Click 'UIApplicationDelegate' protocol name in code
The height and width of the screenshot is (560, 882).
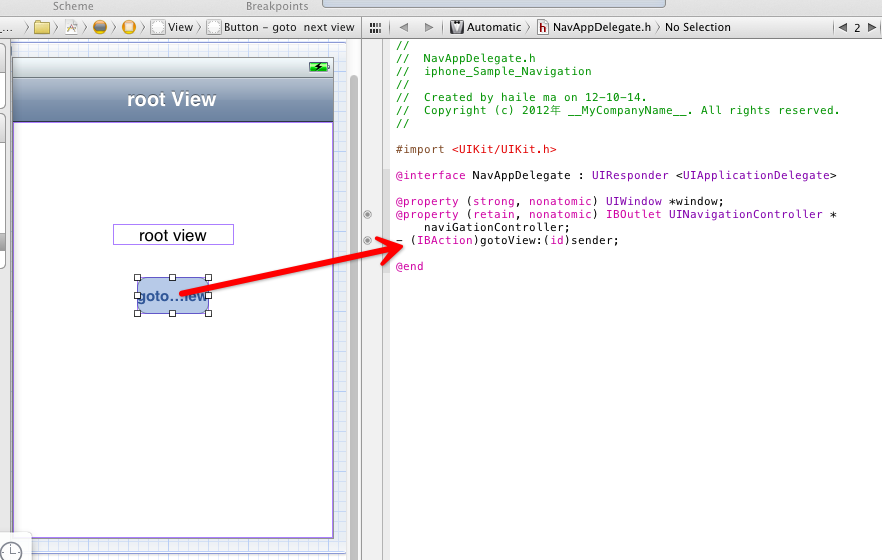tap(756, 175)
